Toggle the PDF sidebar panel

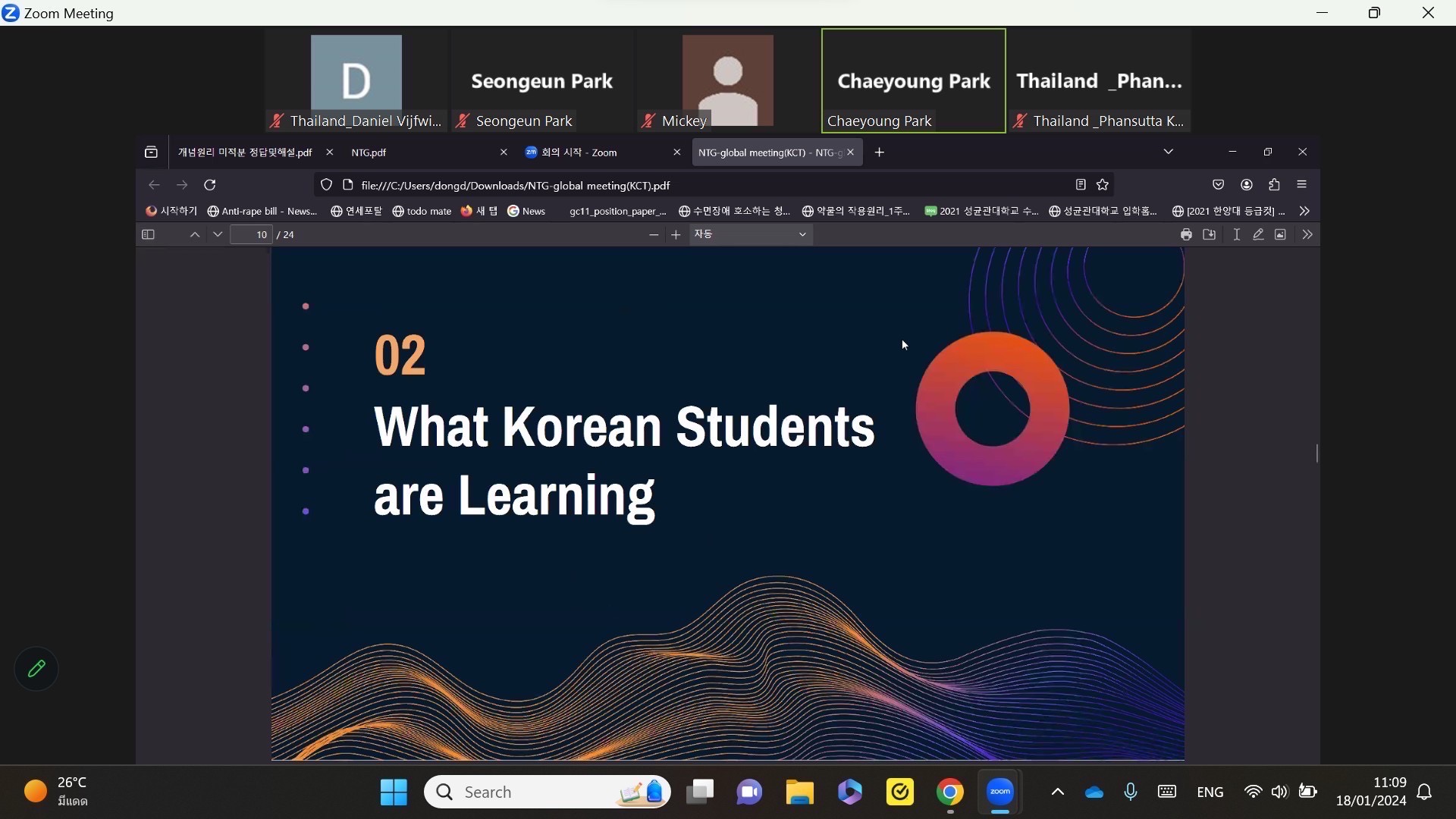pyautogui.click(x=148, y=235)
